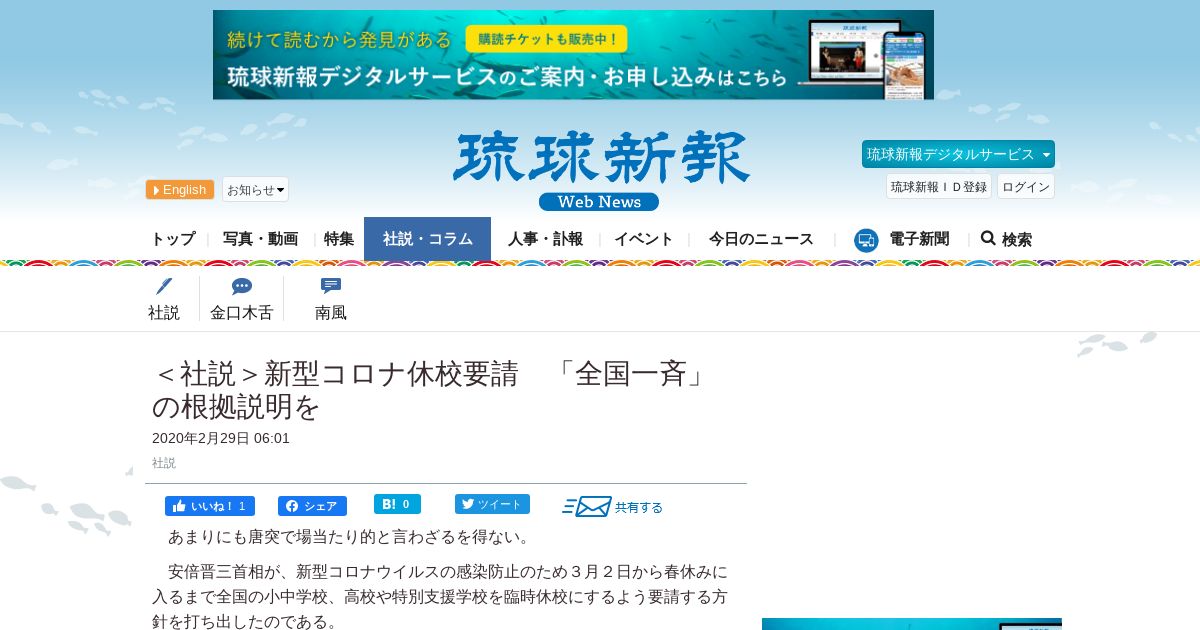This screenshot has width=1200, height=630.
Task: Open the 南風 comment icon
Action: pos(331,286)
